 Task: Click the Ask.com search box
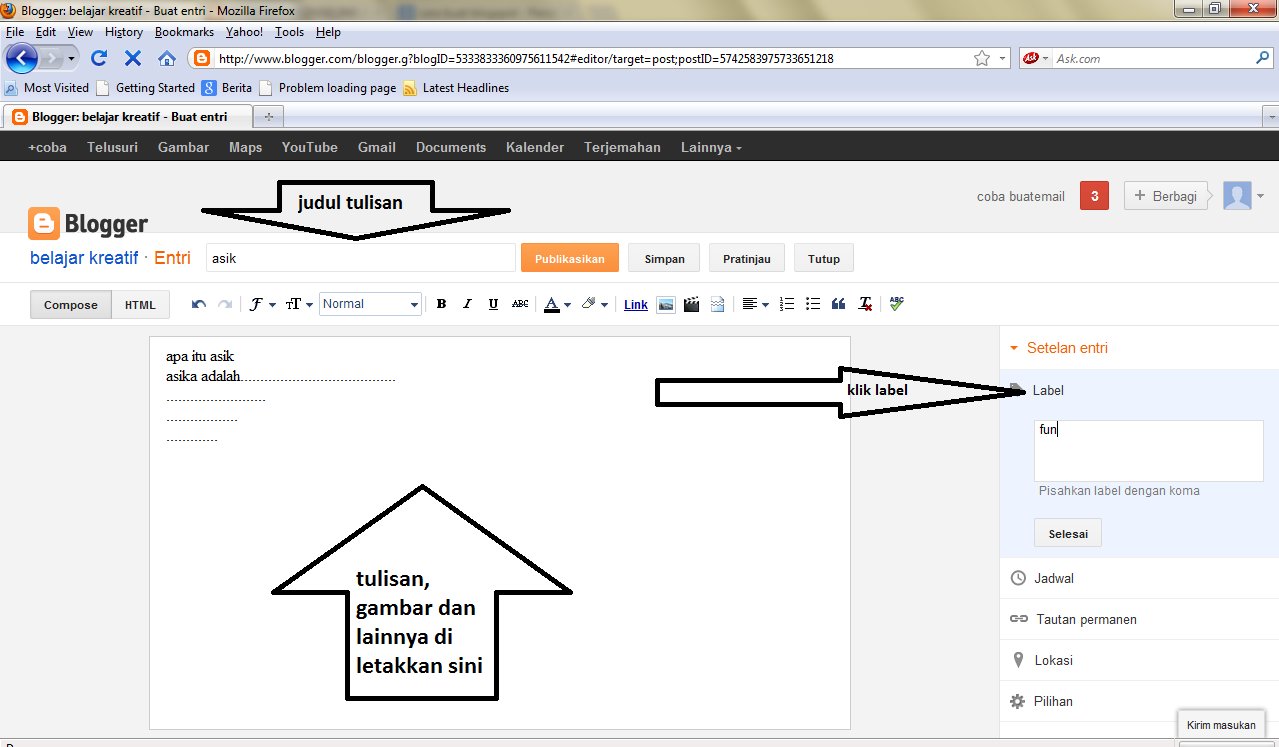click(1154, 58)
